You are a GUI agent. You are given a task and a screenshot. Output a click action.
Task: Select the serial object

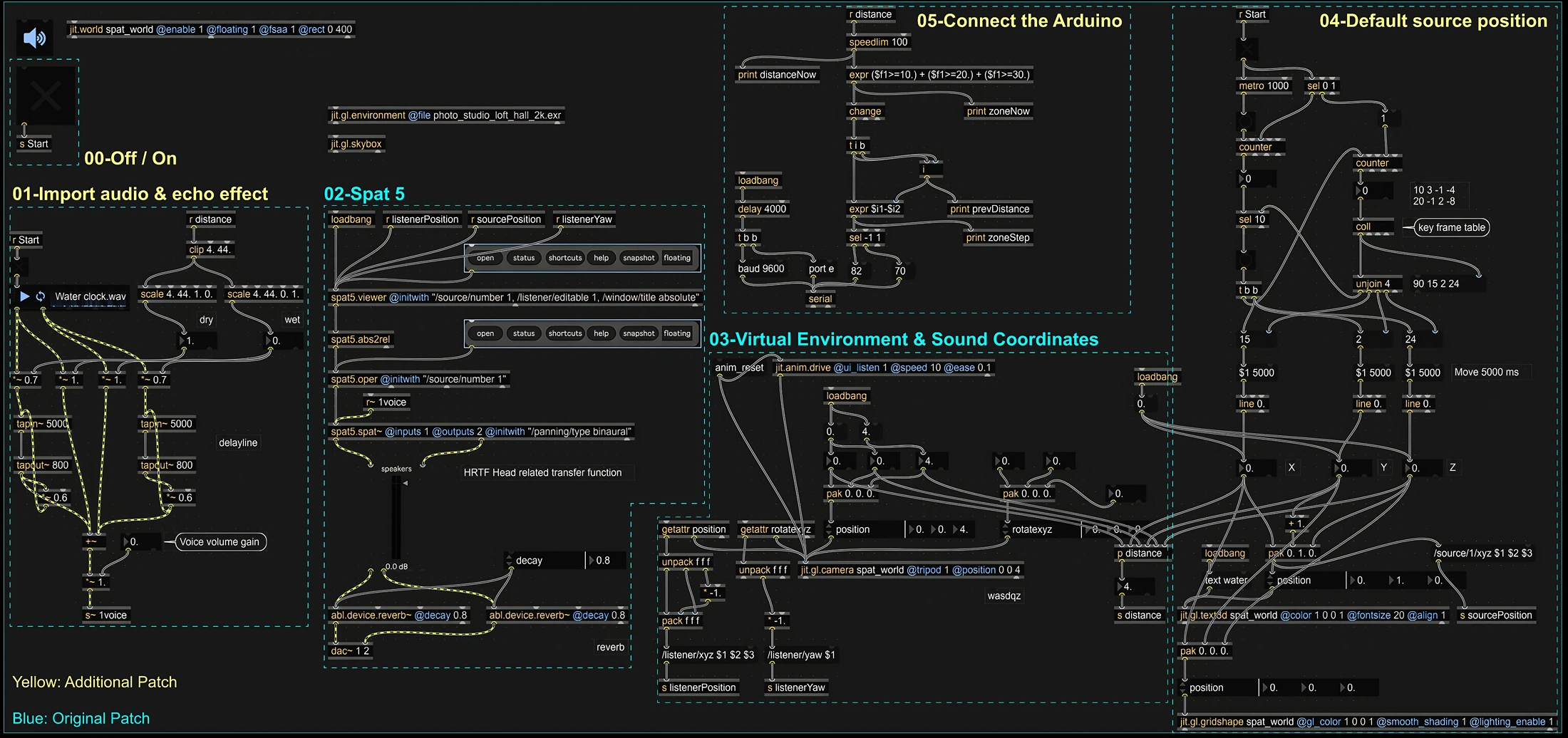coord(820,298)
